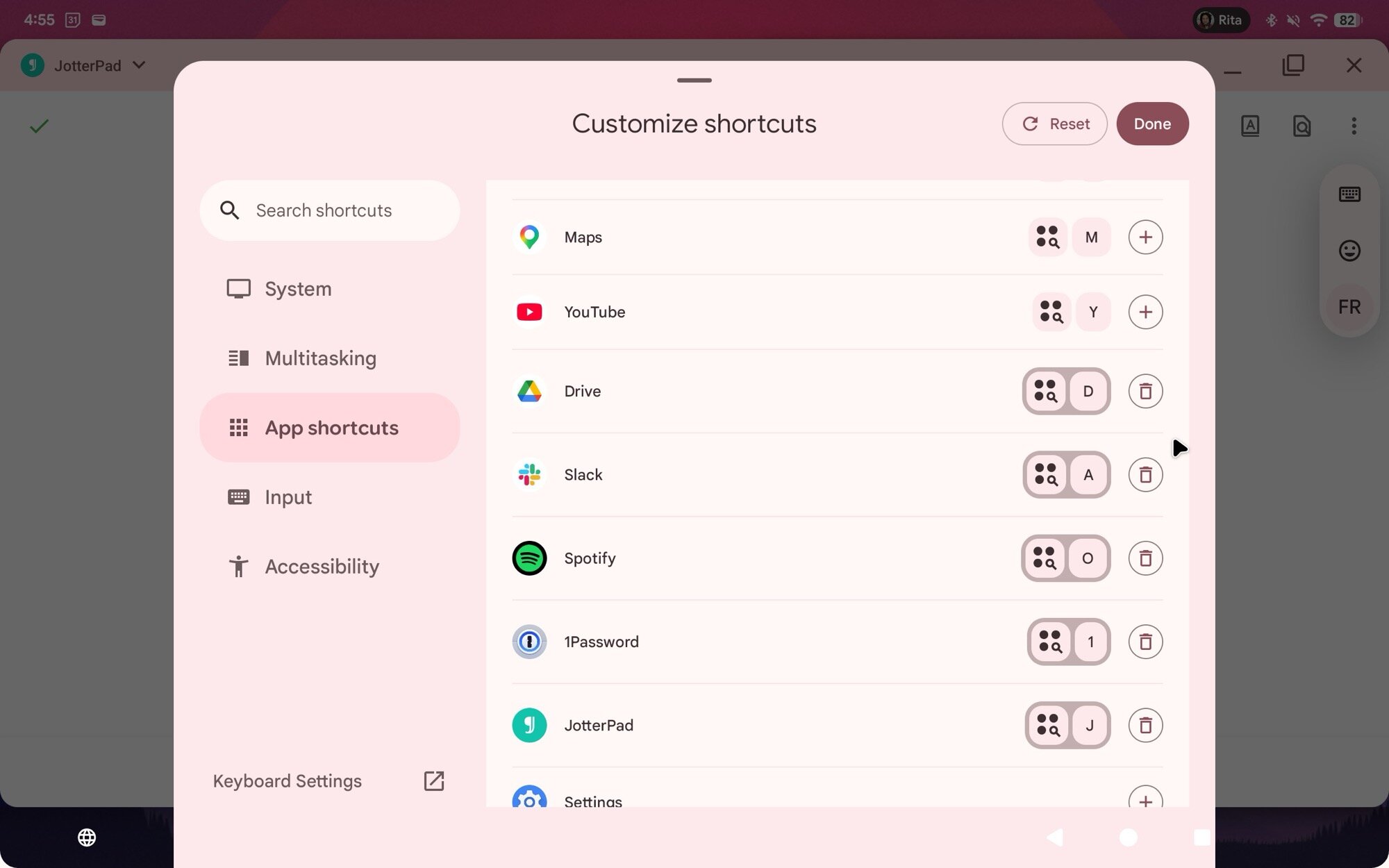Expand Keyboard Settings in new window
This screenshot has height=868, width=1389.
coord(433,781)
